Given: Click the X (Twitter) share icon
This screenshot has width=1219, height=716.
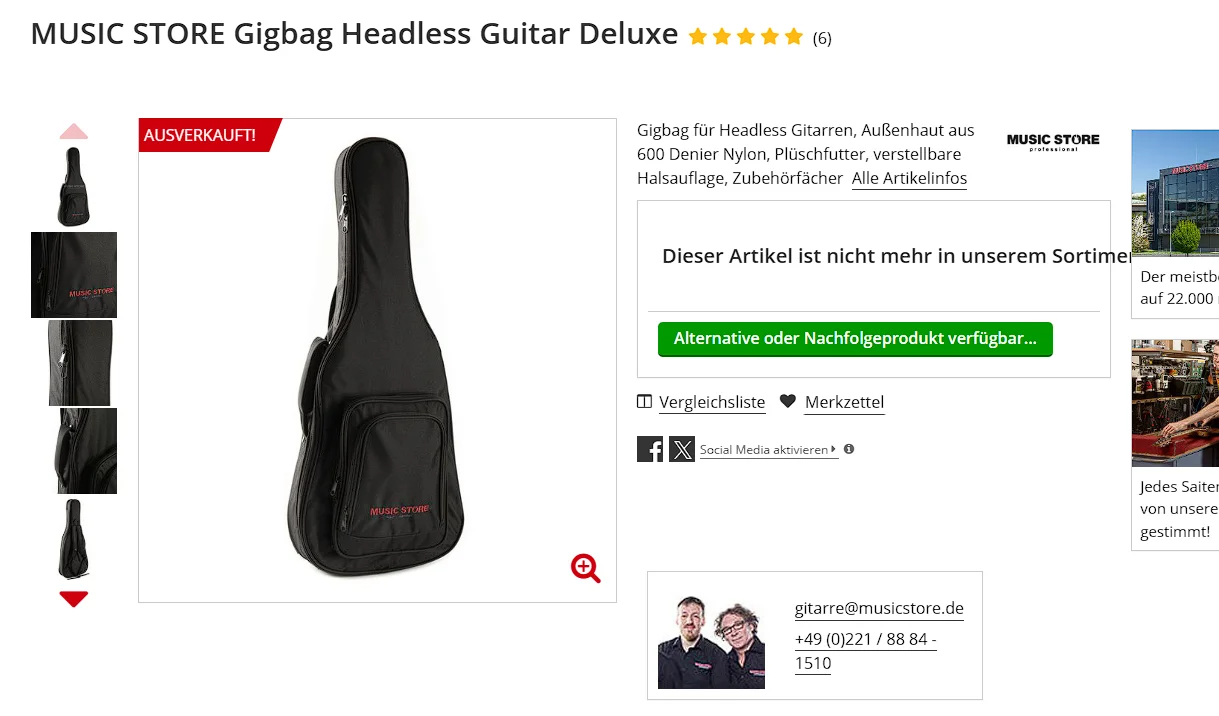Looking at the screenshot, I should point(682,449).
